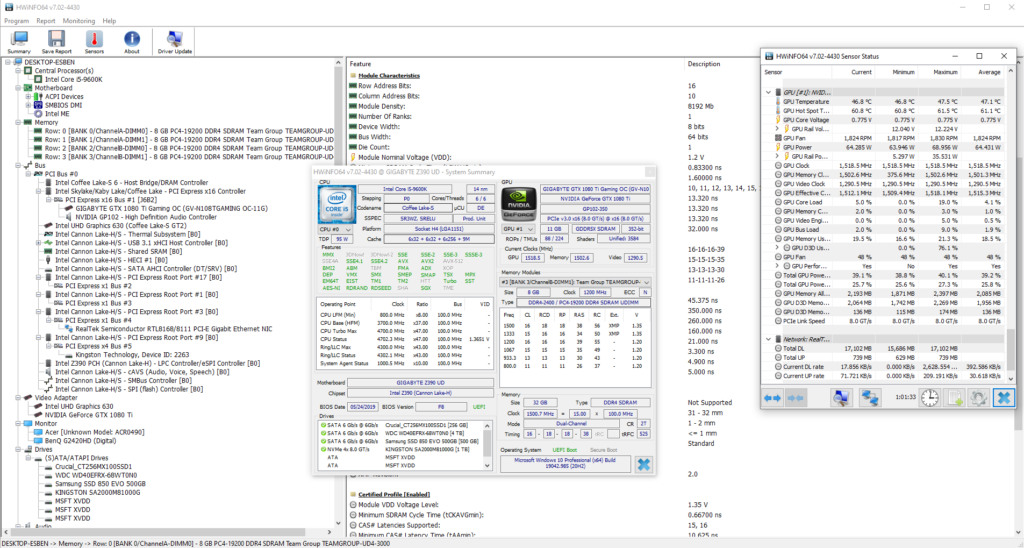Screen dimensions: 1024x548
Task: Click expand-columns arrows in Sensor Status
Action: 773,397
